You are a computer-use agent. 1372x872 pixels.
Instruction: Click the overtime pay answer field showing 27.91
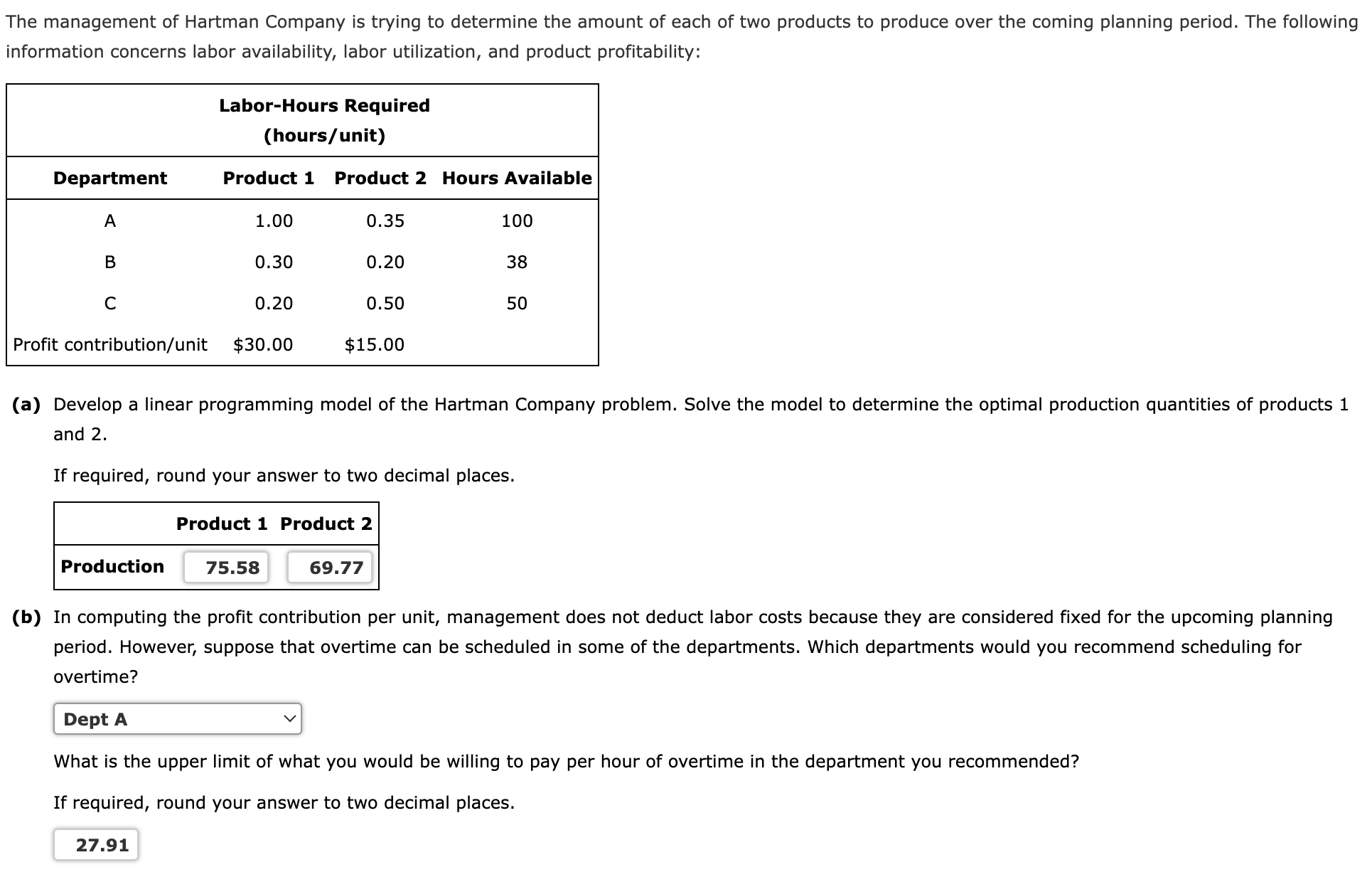(x=95, y=844)
